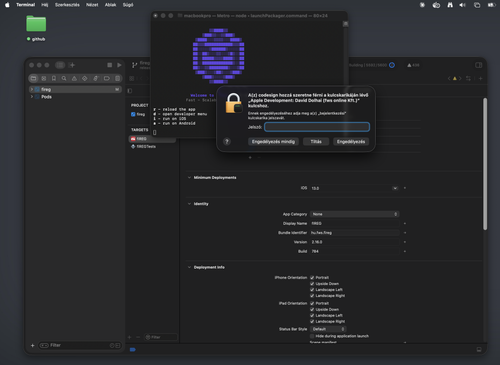The width and height of the screenshot is (500, 365).
Task: Open the Find navigator magnifier icon in Xcode
Action: (x=64, y=78)
